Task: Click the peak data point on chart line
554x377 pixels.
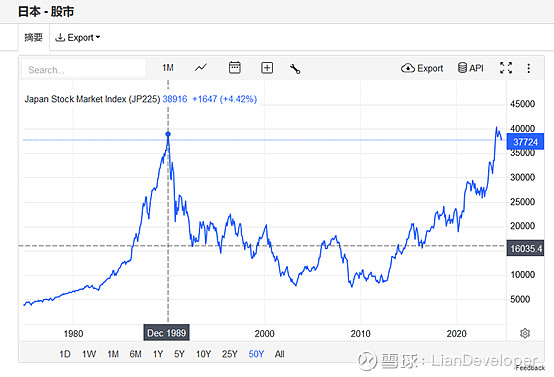Action: click(168, 134)
